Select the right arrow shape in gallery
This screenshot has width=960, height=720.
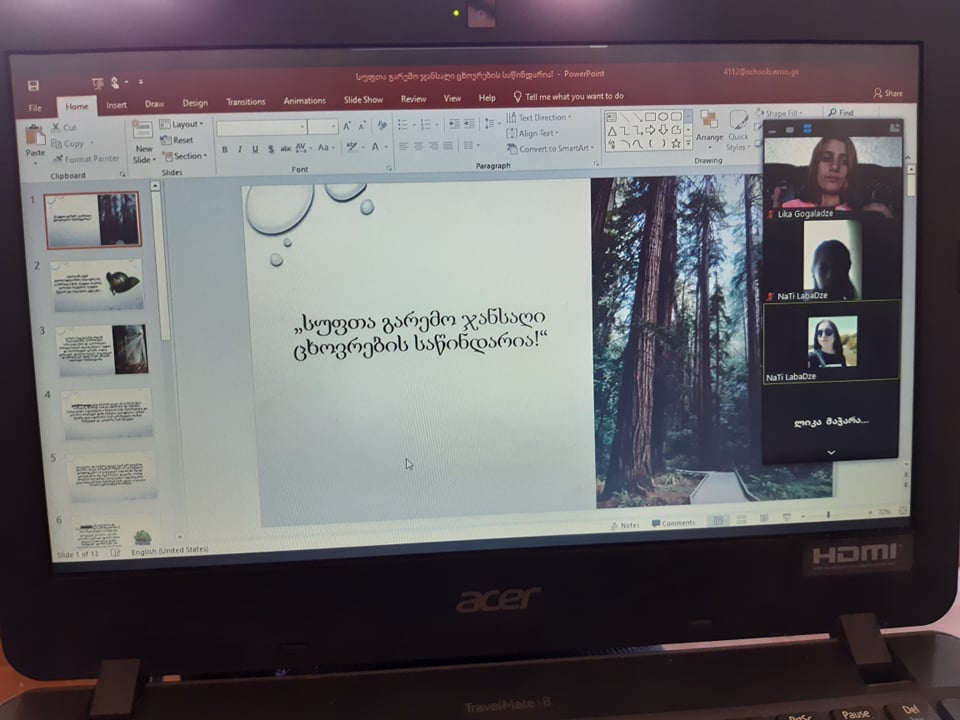650,130
